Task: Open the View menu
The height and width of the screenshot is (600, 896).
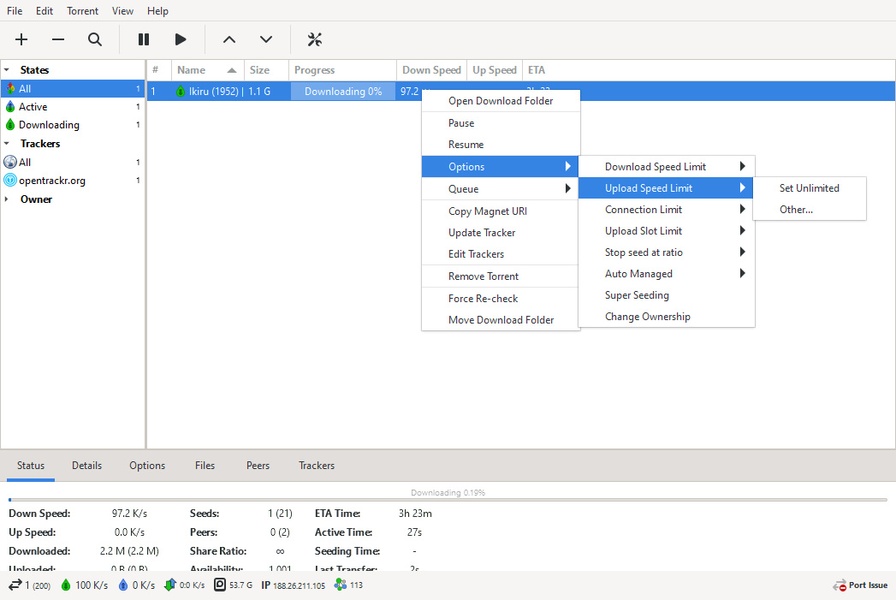Action: click(x=122, y=11)
